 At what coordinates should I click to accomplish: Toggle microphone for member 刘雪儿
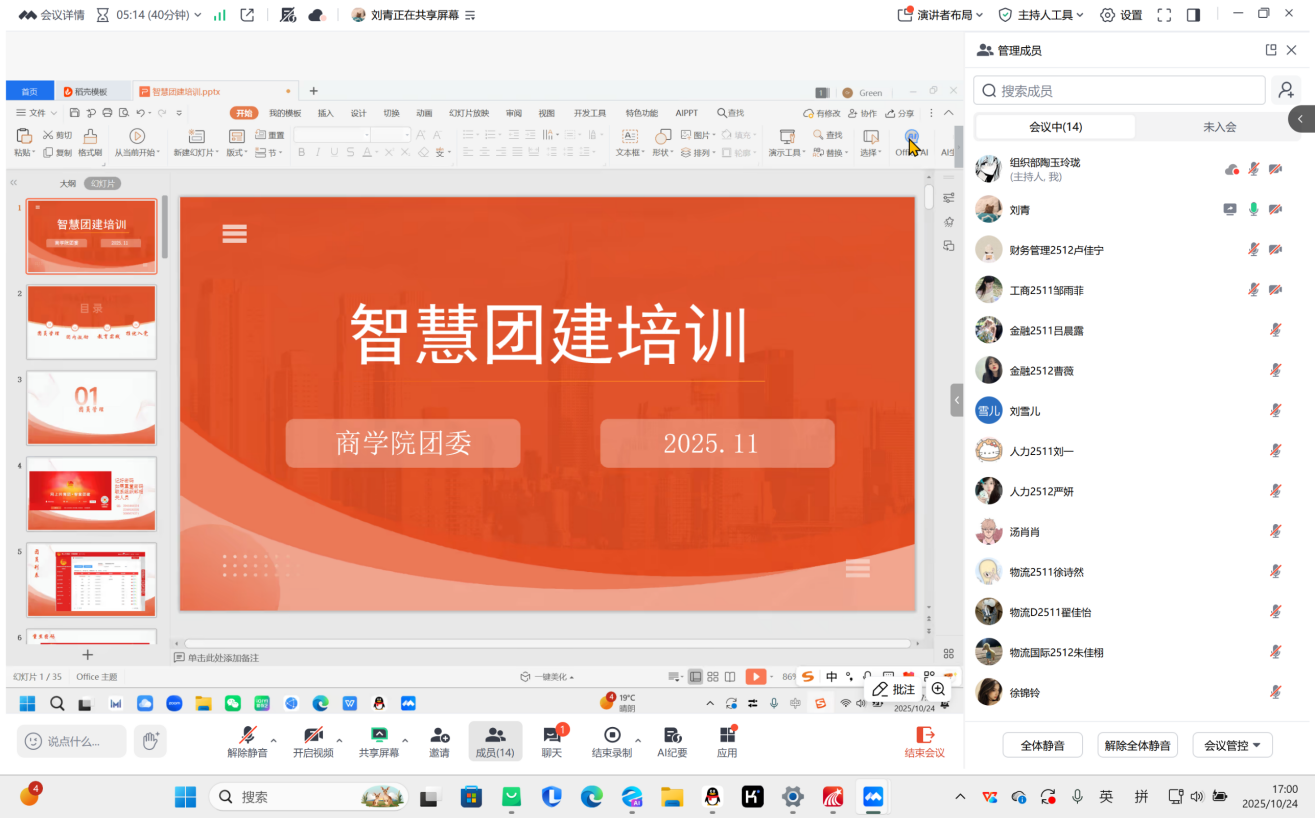(x=1275, y=411)
